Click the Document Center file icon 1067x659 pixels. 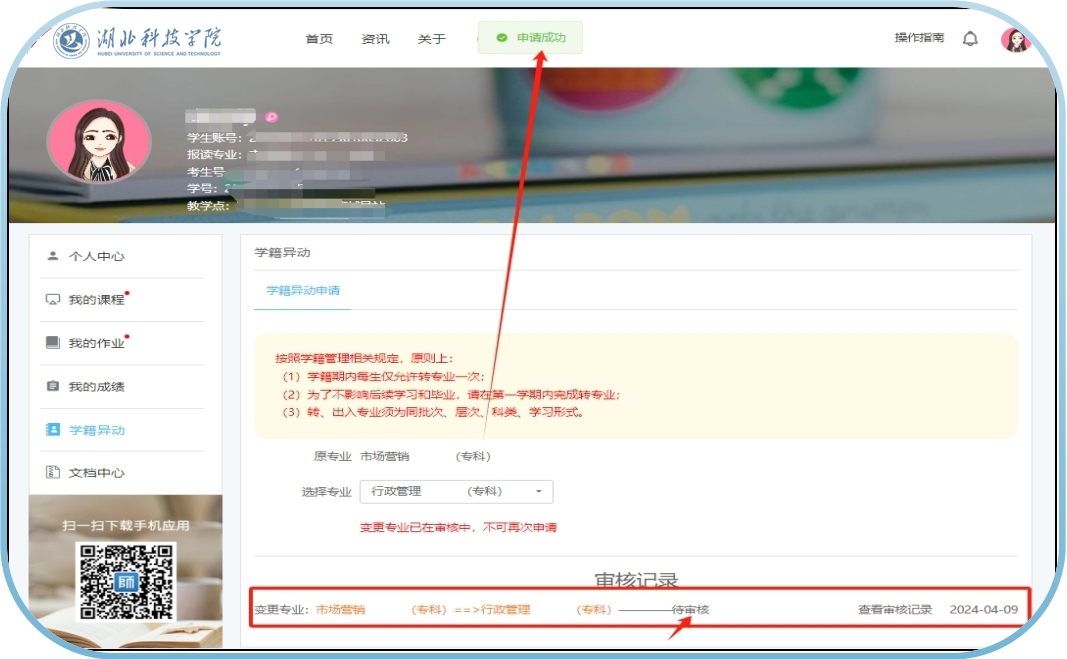[53, 472]
